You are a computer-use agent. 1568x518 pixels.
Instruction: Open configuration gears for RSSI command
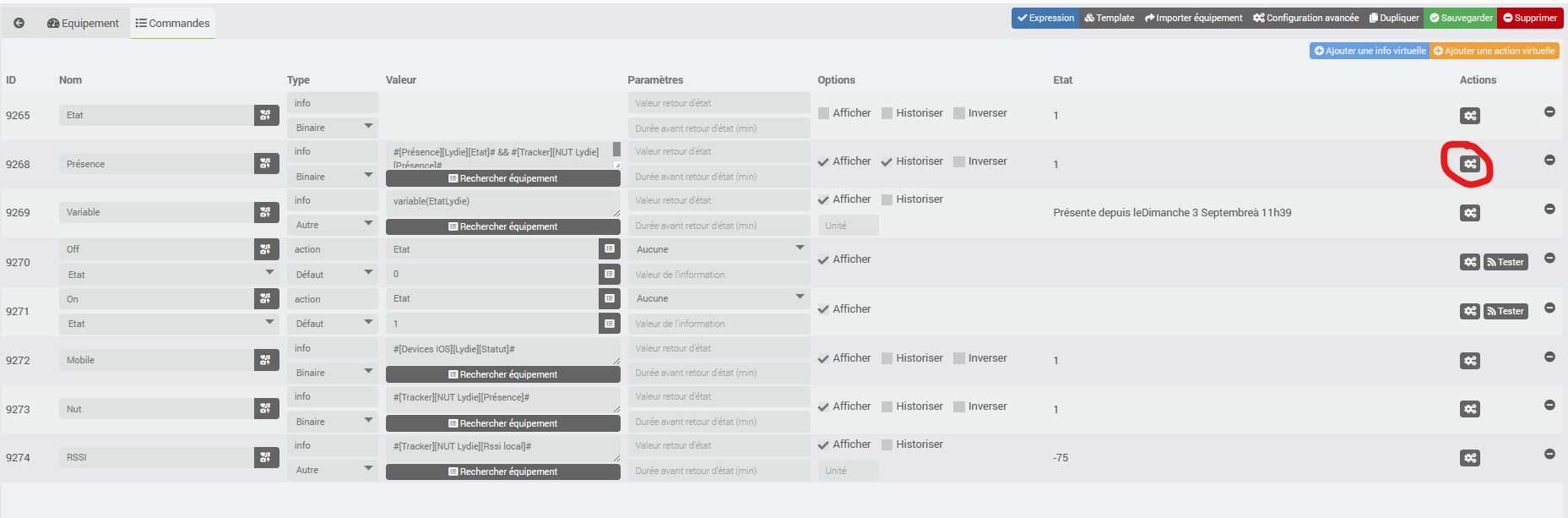(1470, 458)
